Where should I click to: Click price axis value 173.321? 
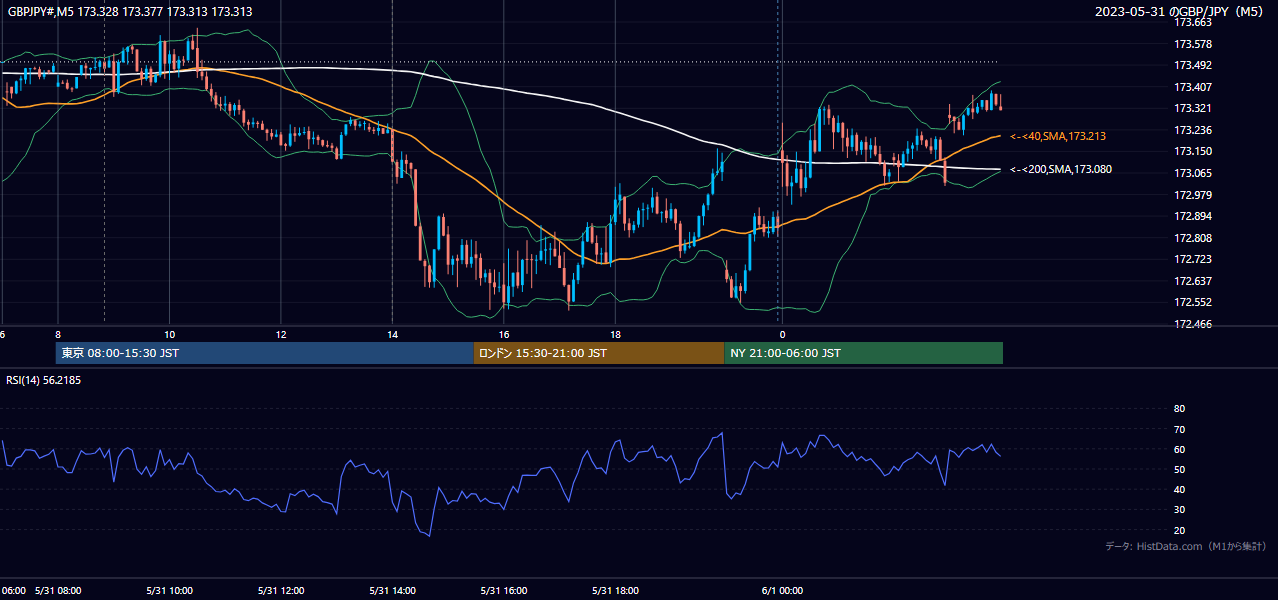coord(1193,108)
